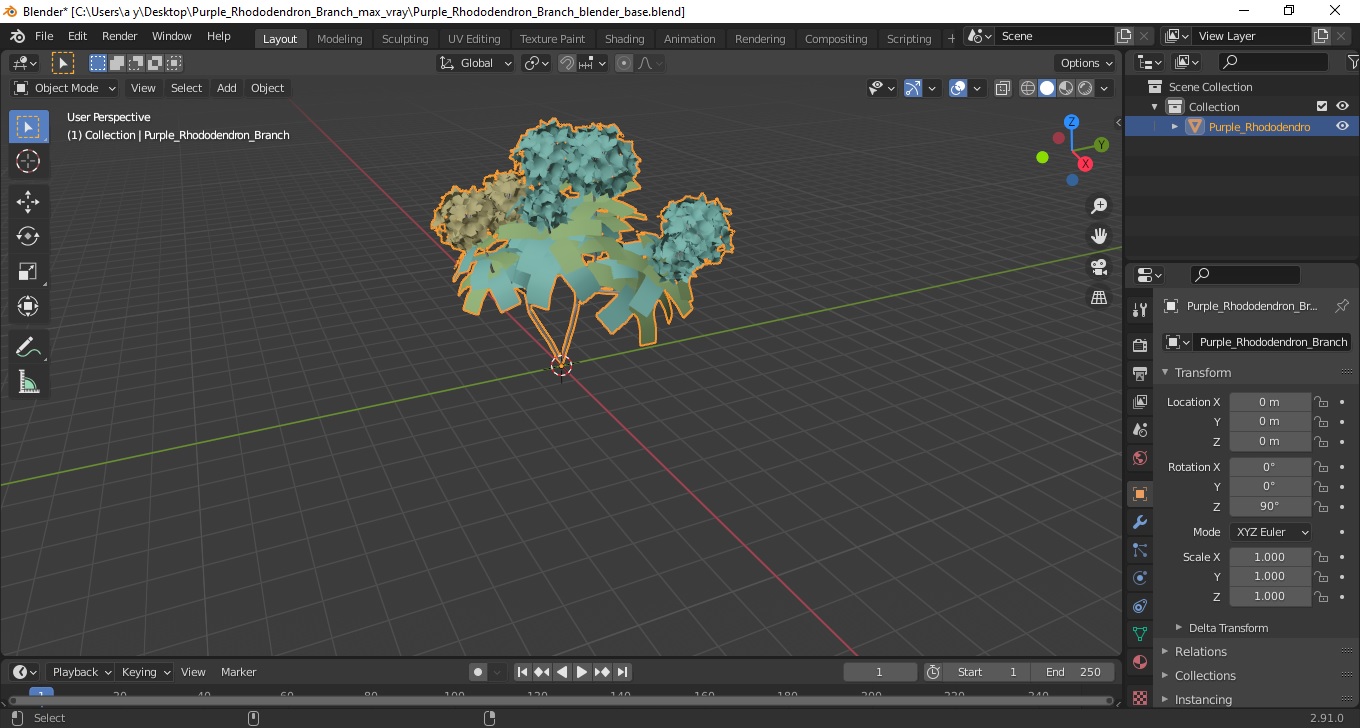Image resolution: width=1360 pixels, height=728 pixels.
Task: Switch to Wireframe viewport shading
Action: [x=1028, y=88]
